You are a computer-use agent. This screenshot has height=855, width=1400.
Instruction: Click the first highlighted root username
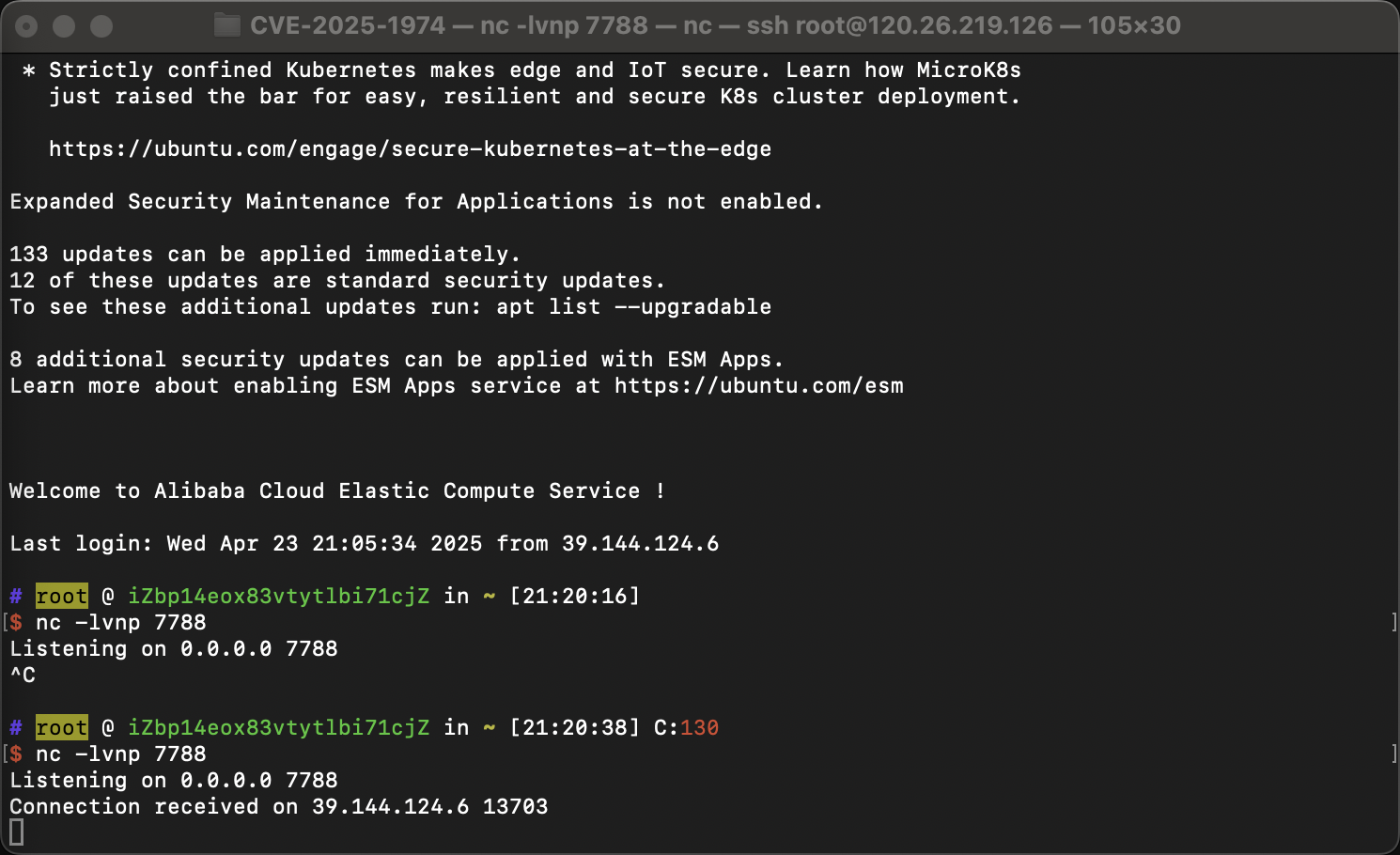pos(62,596)
